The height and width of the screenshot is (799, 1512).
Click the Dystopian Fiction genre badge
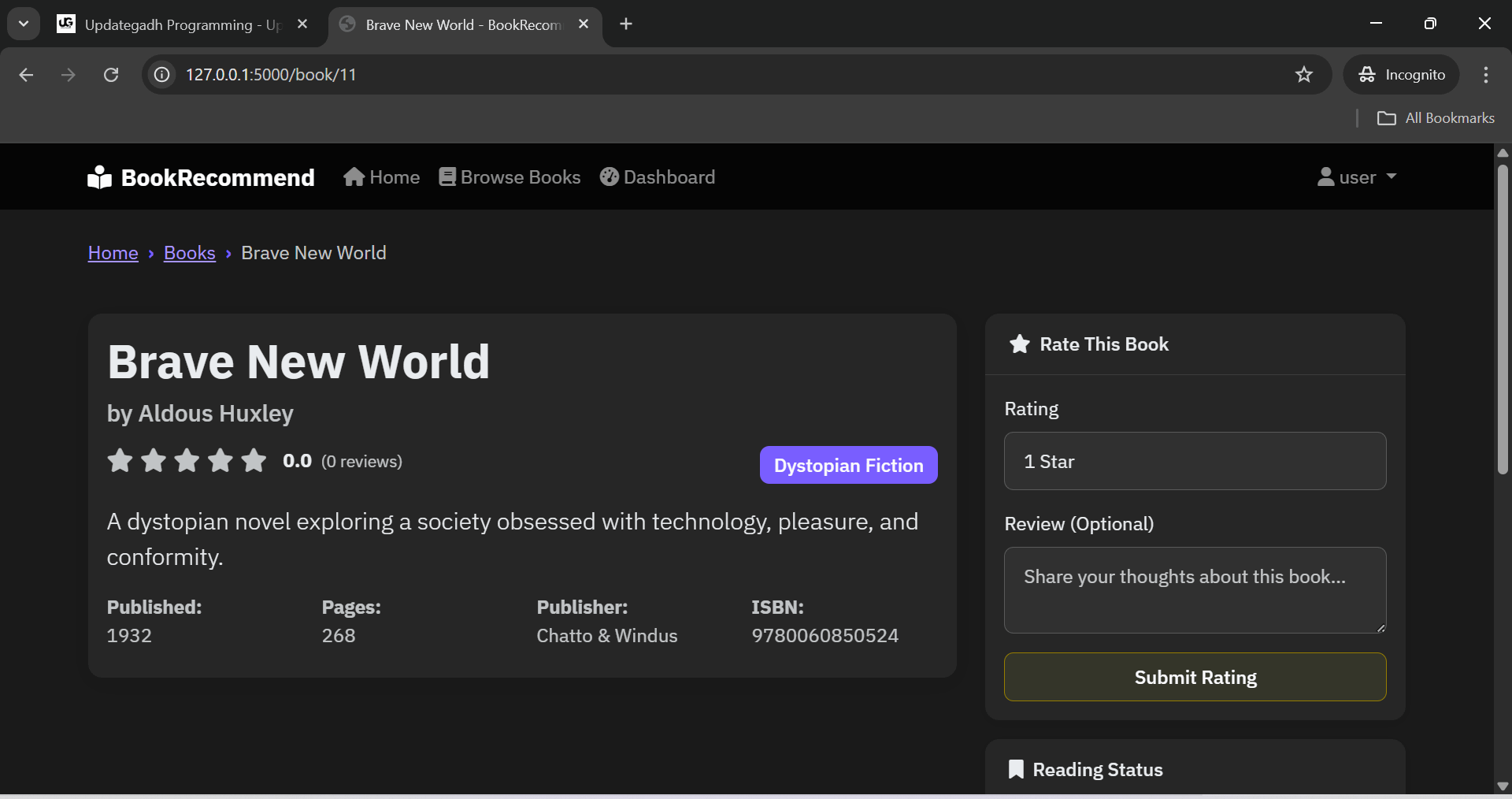(x=848, y=465)
